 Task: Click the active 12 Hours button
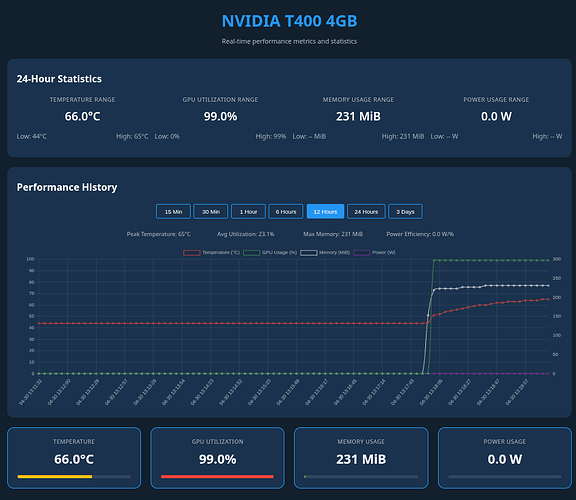325,212
